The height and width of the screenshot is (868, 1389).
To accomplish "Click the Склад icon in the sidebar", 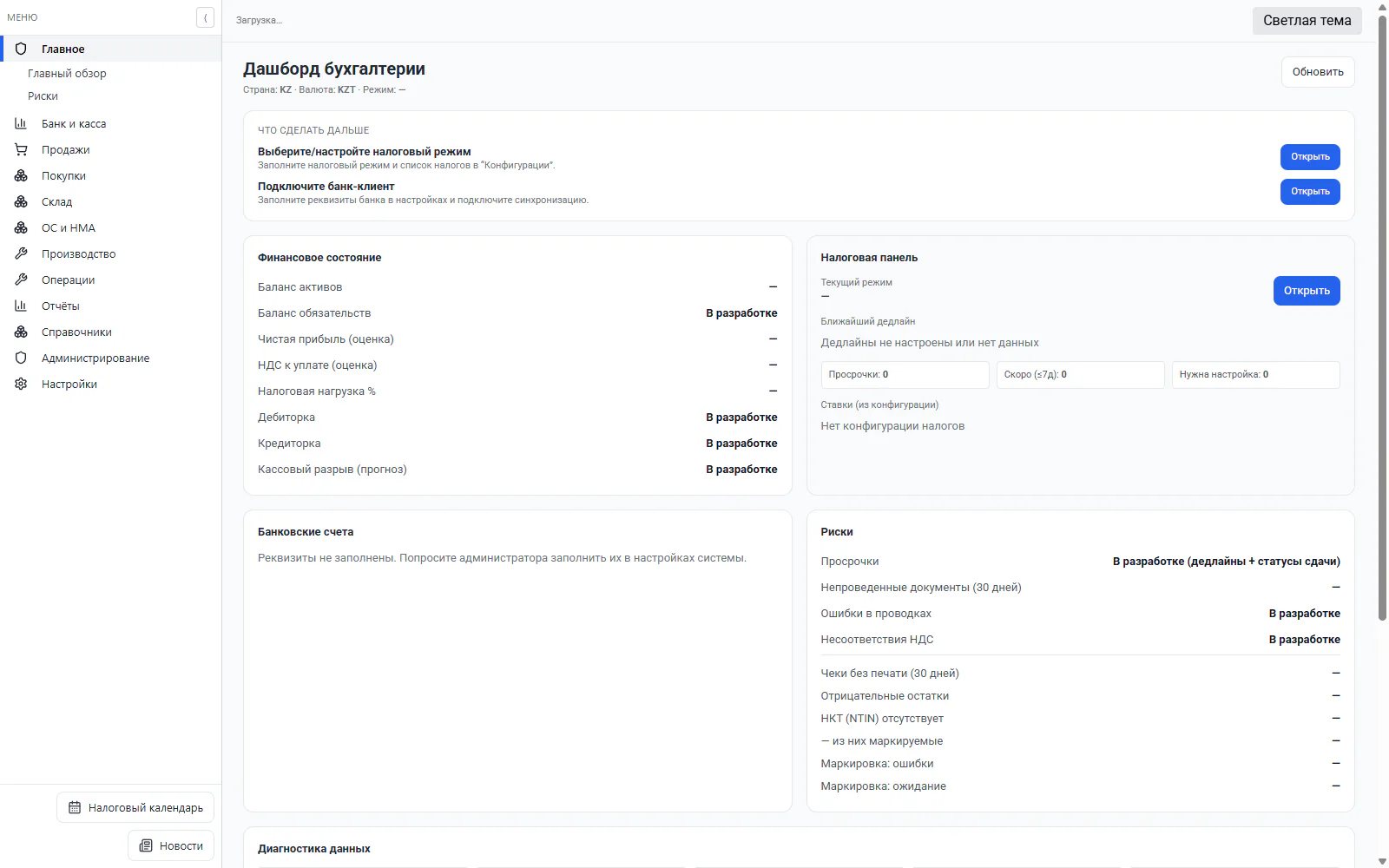I will (21, 201).
